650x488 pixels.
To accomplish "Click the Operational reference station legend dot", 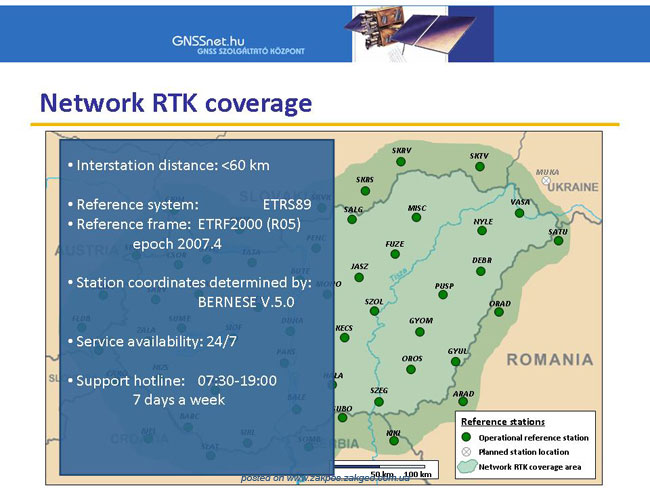I will tap(466, 437).
